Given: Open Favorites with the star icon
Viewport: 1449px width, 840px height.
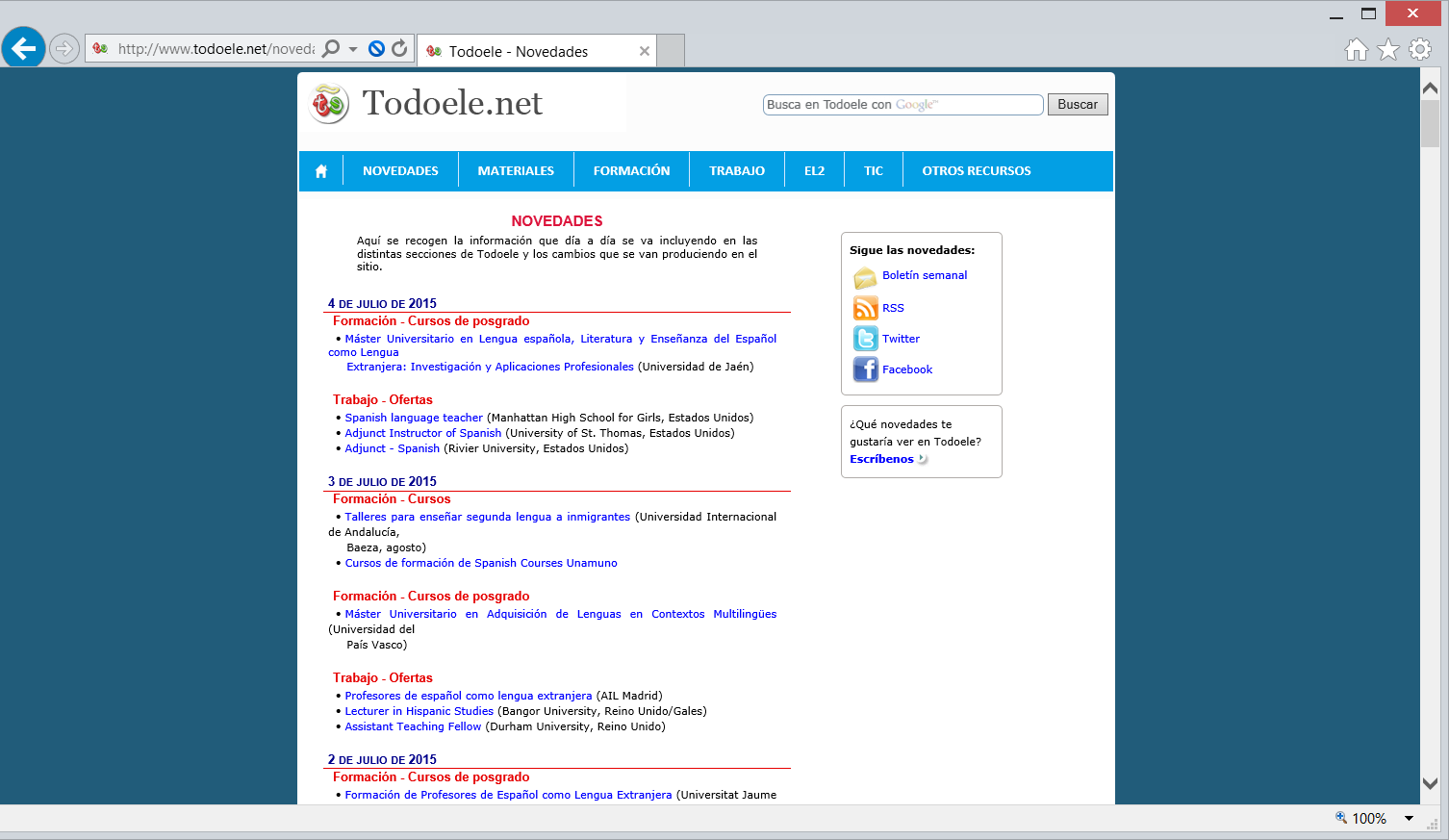Looking at the screenshot, I should pyautogui.click(x=1387, y=50).
